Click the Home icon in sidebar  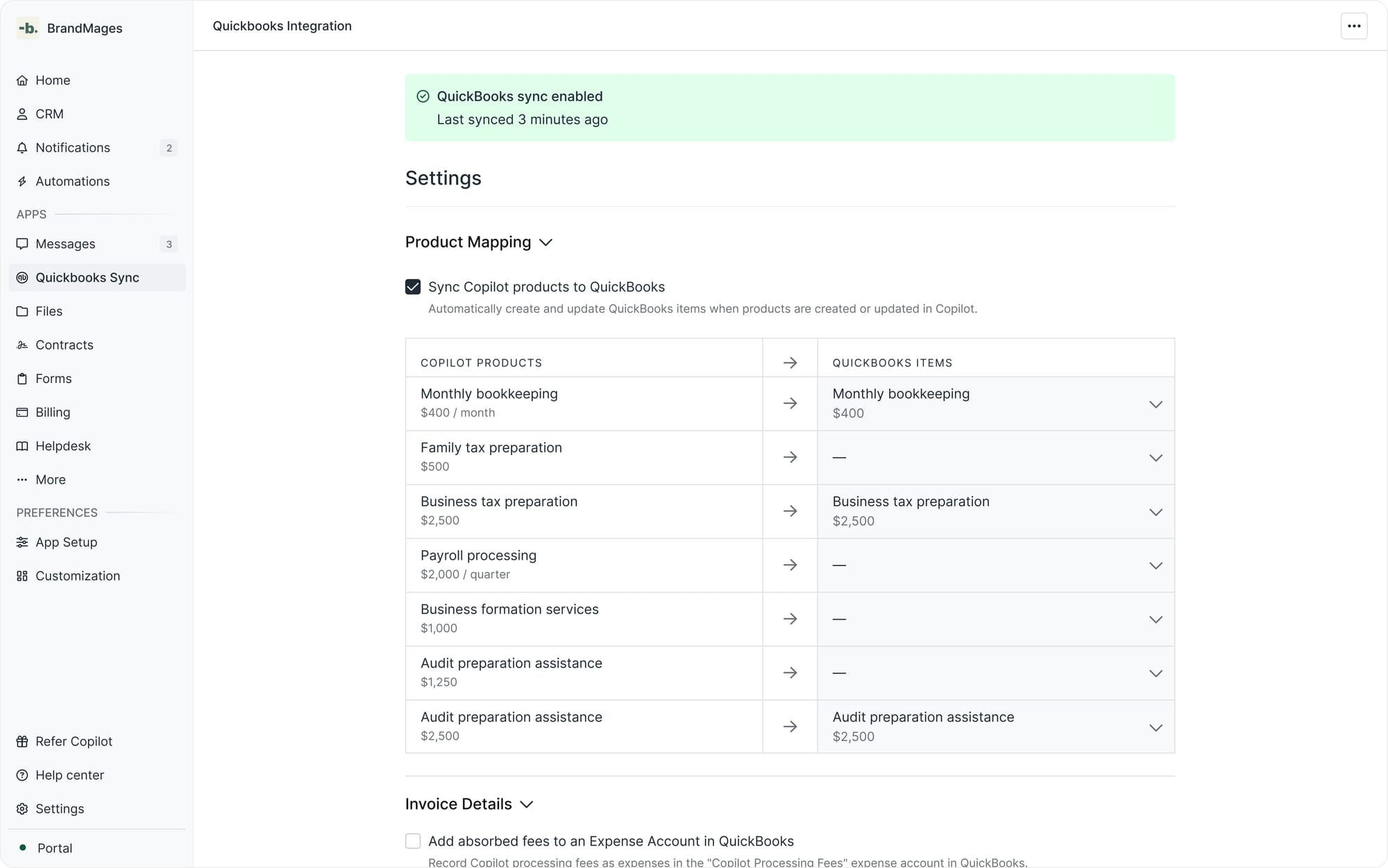pos(22,80)
